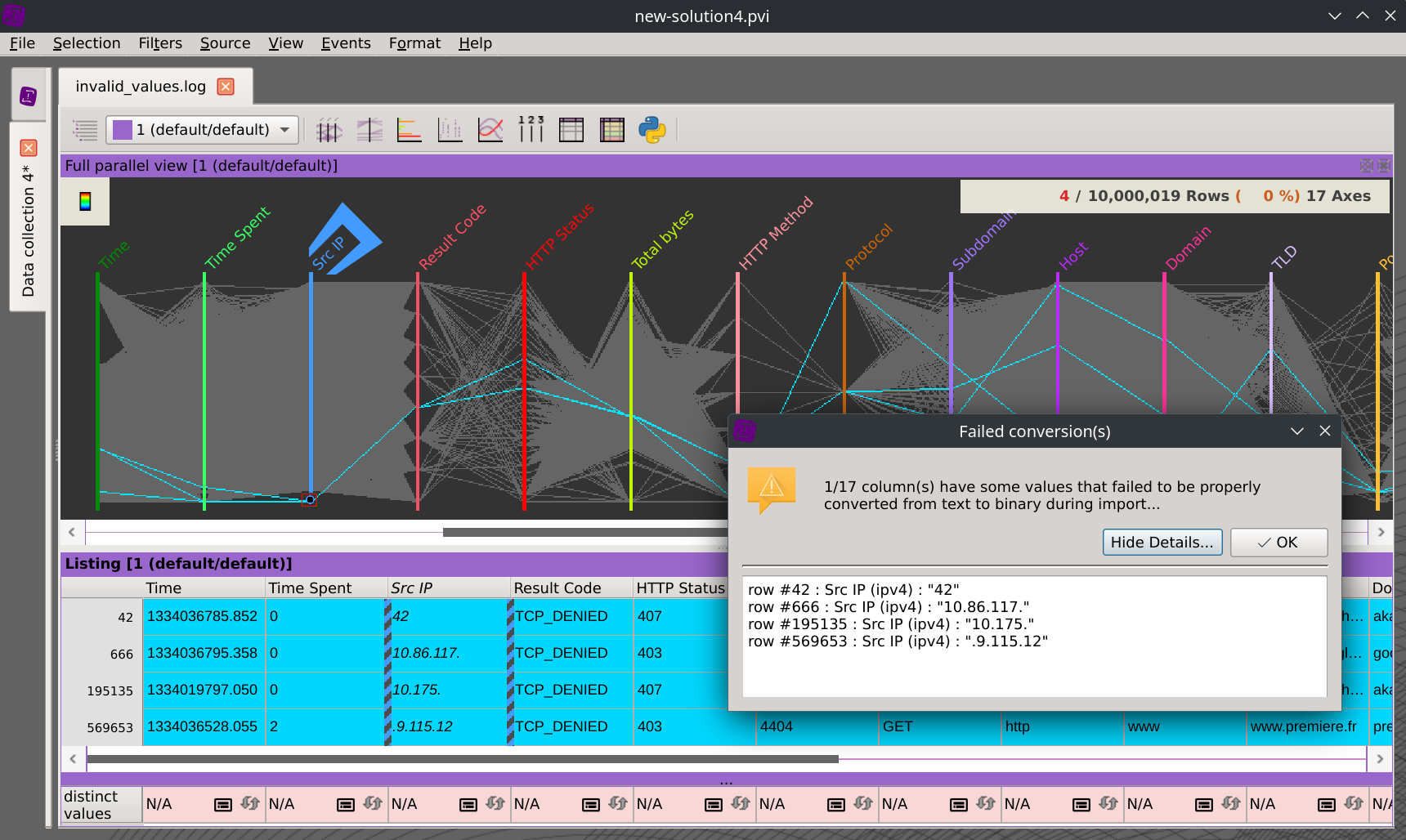Click OK in the Failed conversion dialog

[1278, 543]
